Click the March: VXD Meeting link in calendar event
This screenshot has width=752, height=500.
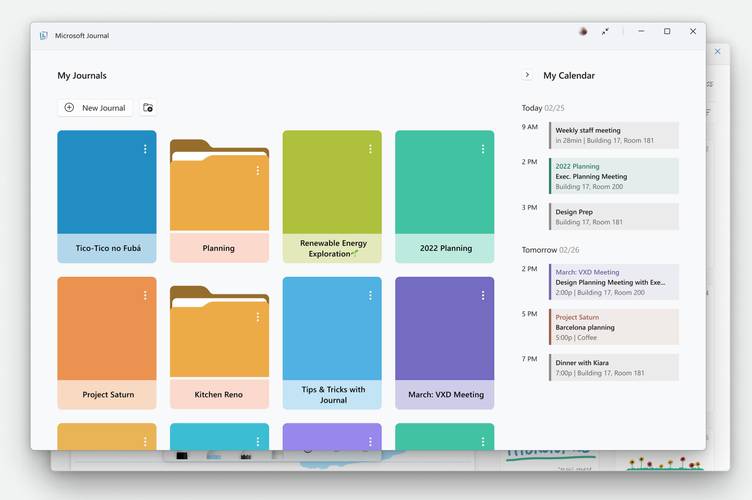point(588,272)
